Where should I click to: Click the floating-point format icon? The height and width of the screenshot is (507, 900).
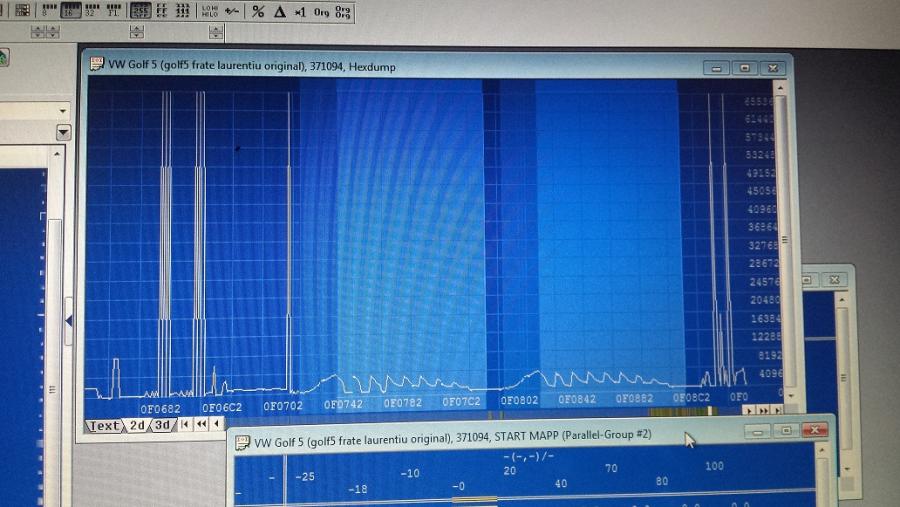click(x=114, y=11)
